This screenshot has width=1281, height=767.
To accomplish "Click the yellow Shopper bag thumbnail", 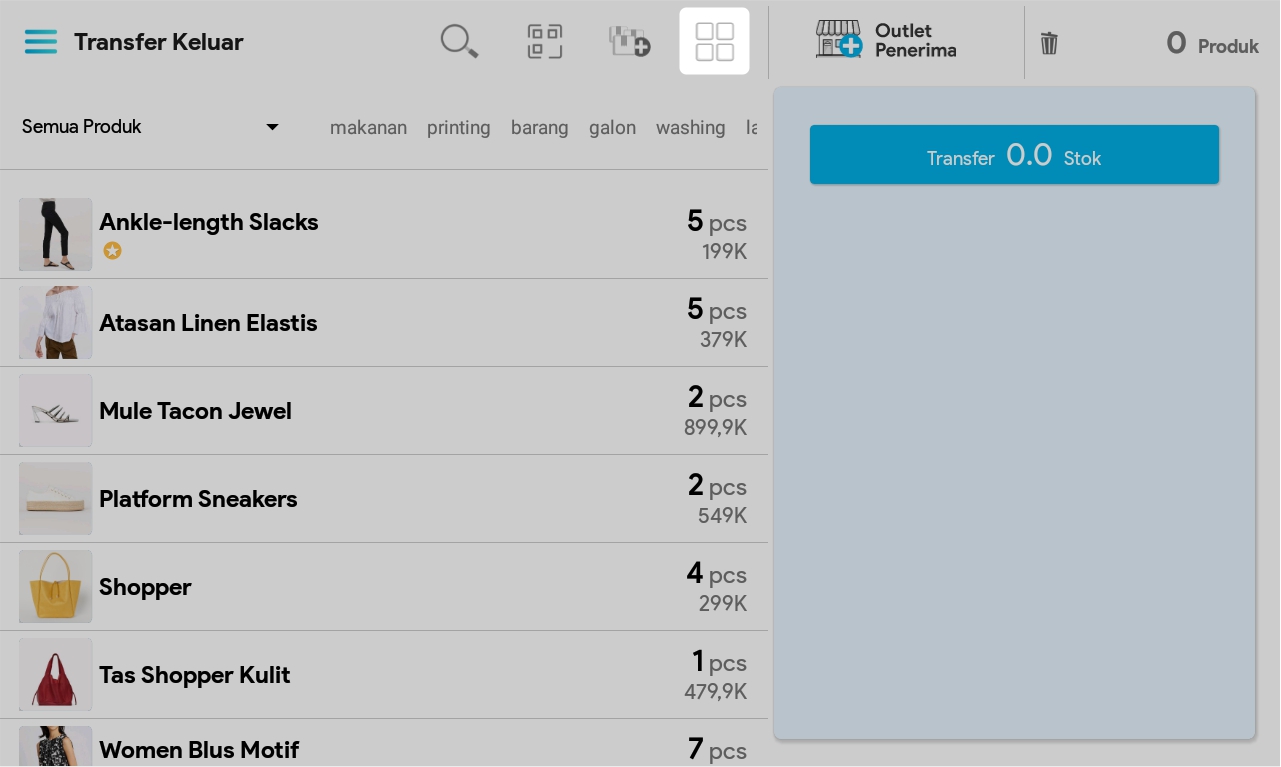I will coord(56,586).
